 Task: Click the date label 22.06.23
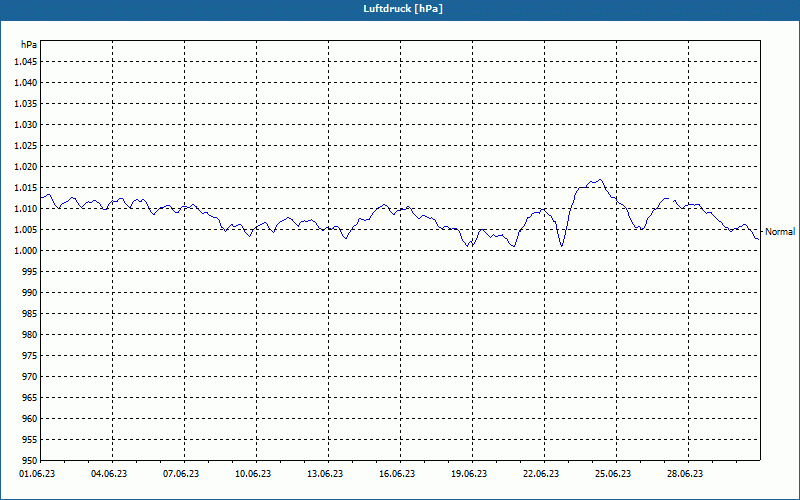click(541, 474)
